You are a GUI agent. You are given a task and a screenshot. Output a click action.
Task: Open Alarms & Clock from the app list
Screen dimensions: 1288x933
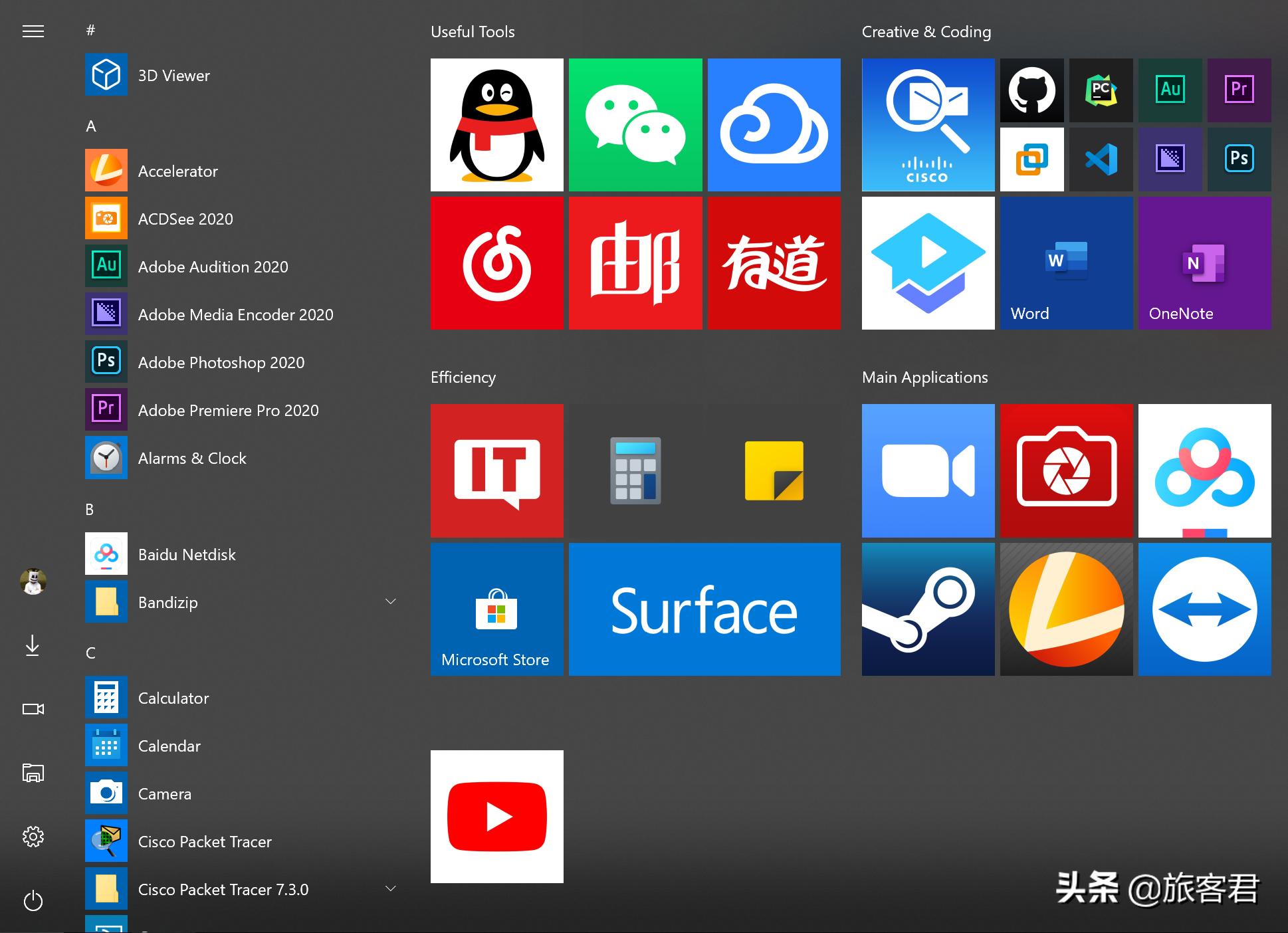pyautogui.click(x=192, y=458)
